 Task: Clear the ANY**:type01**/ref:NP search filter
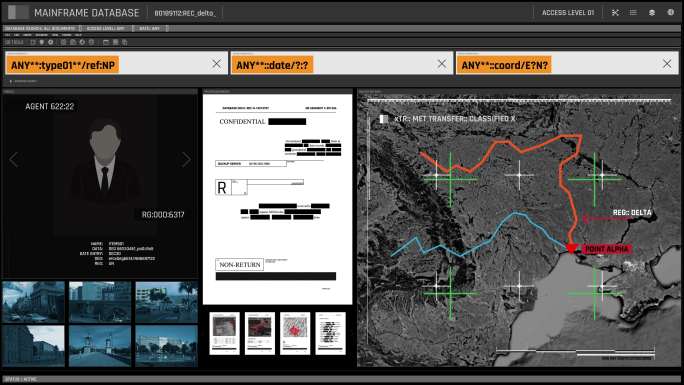(216, 64)
